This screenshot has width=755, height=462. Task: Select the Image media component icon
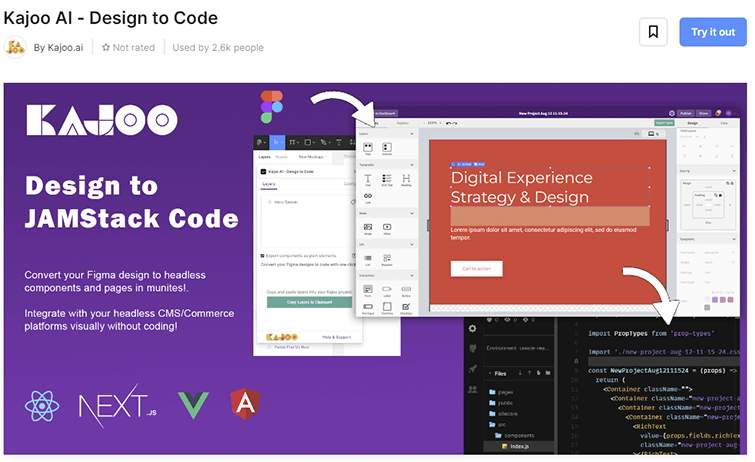[368, 228]
